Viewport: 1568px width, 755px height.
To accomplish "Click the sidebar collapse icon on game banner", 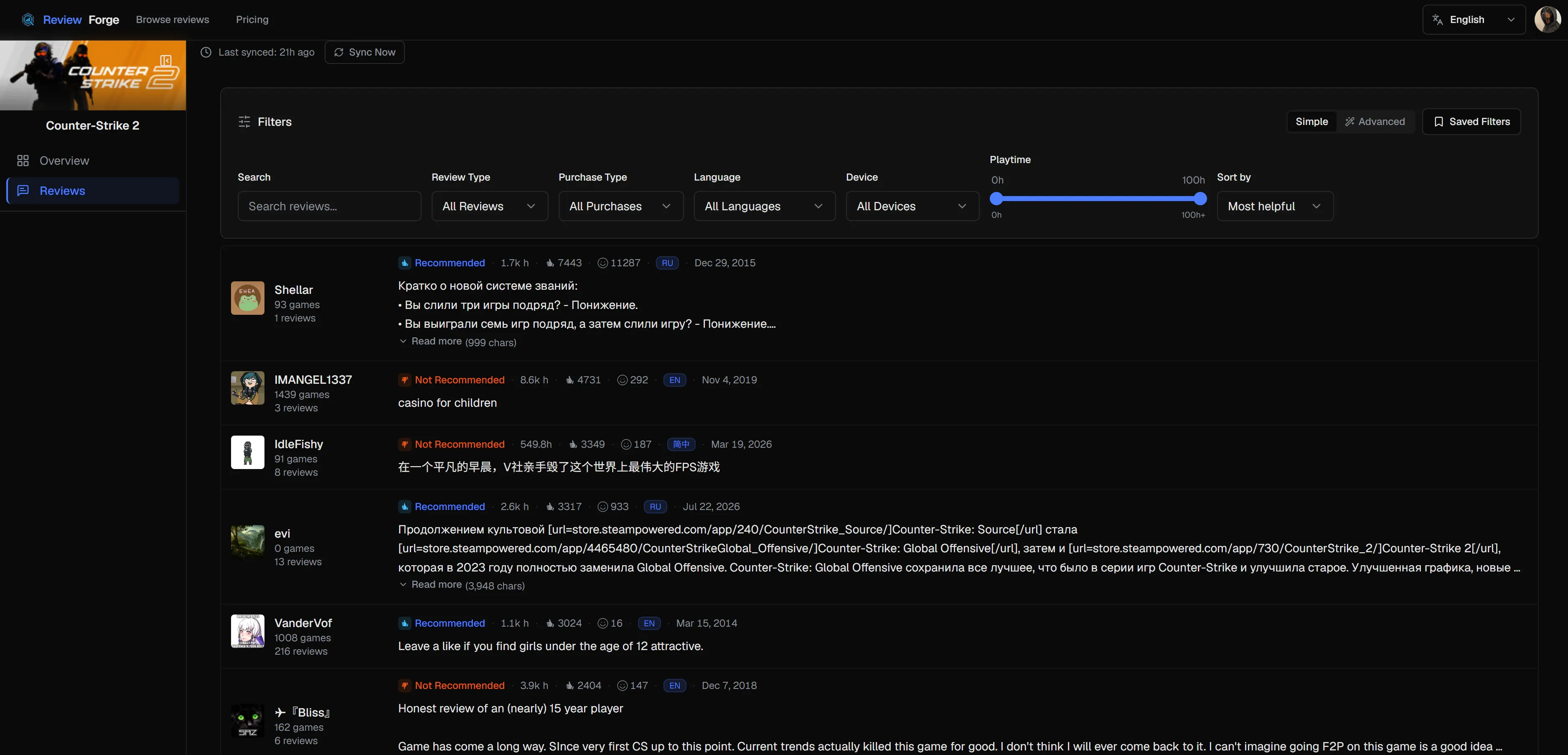I will click(165, 61).
